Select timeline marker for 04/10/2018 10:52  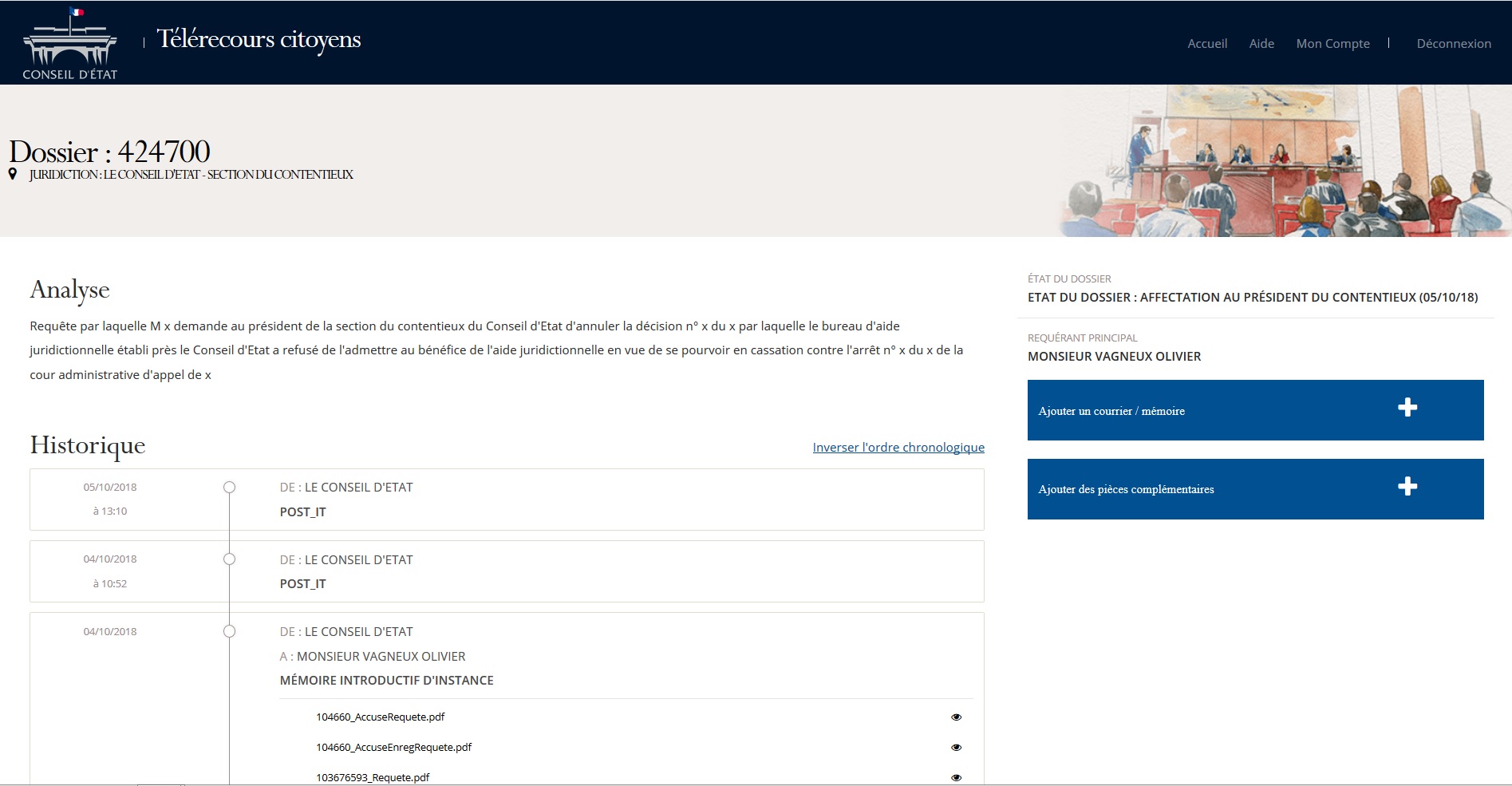pyautogui.click(x=229, y=559)
